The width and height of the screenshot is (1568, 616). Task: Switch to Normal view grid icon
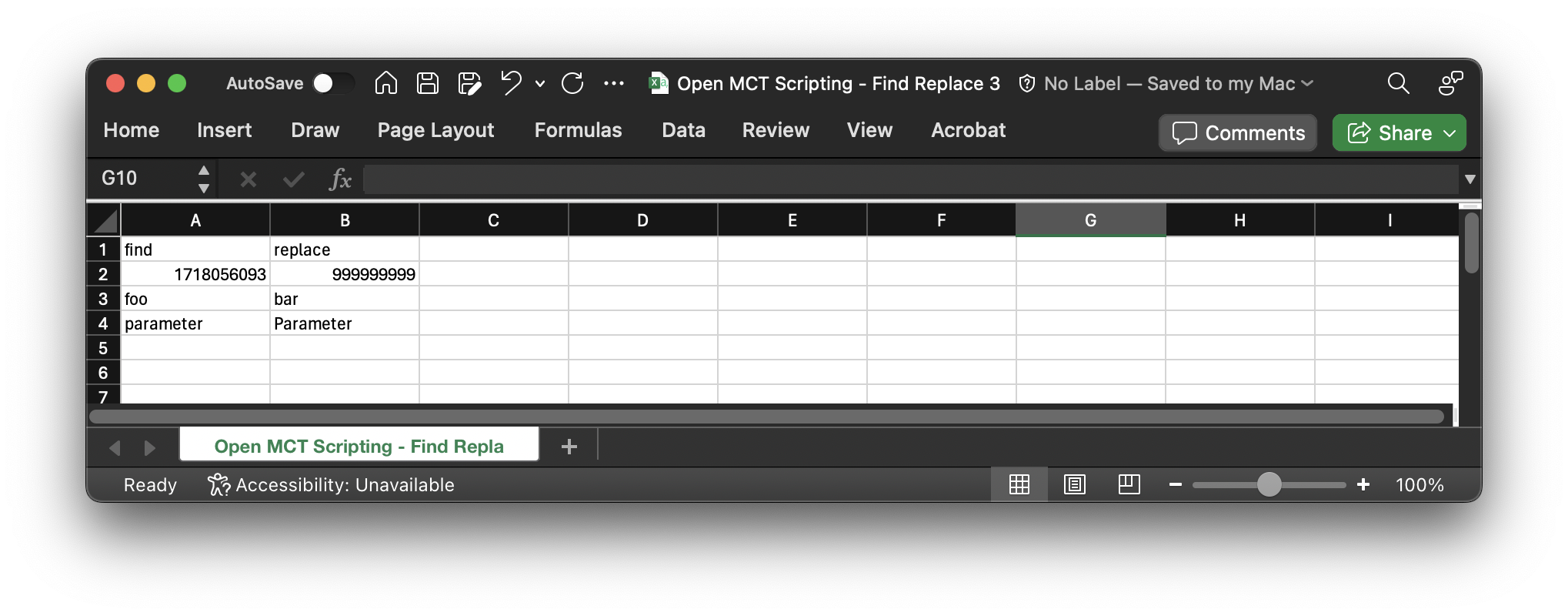[x=1019, y=484]
